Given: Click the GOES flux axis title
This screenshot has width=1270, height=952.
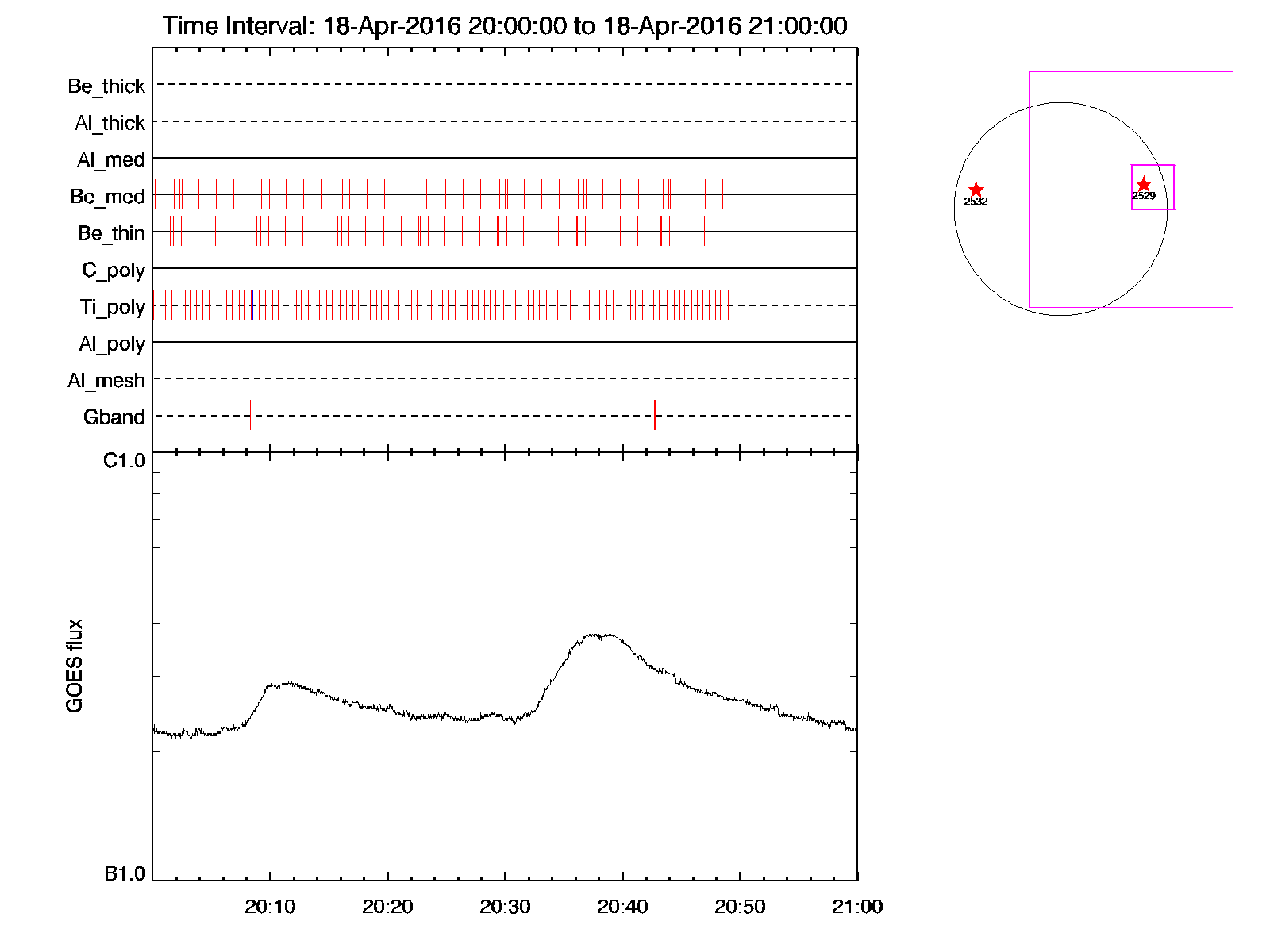Looking at the screenshot, I should point(75,666).
